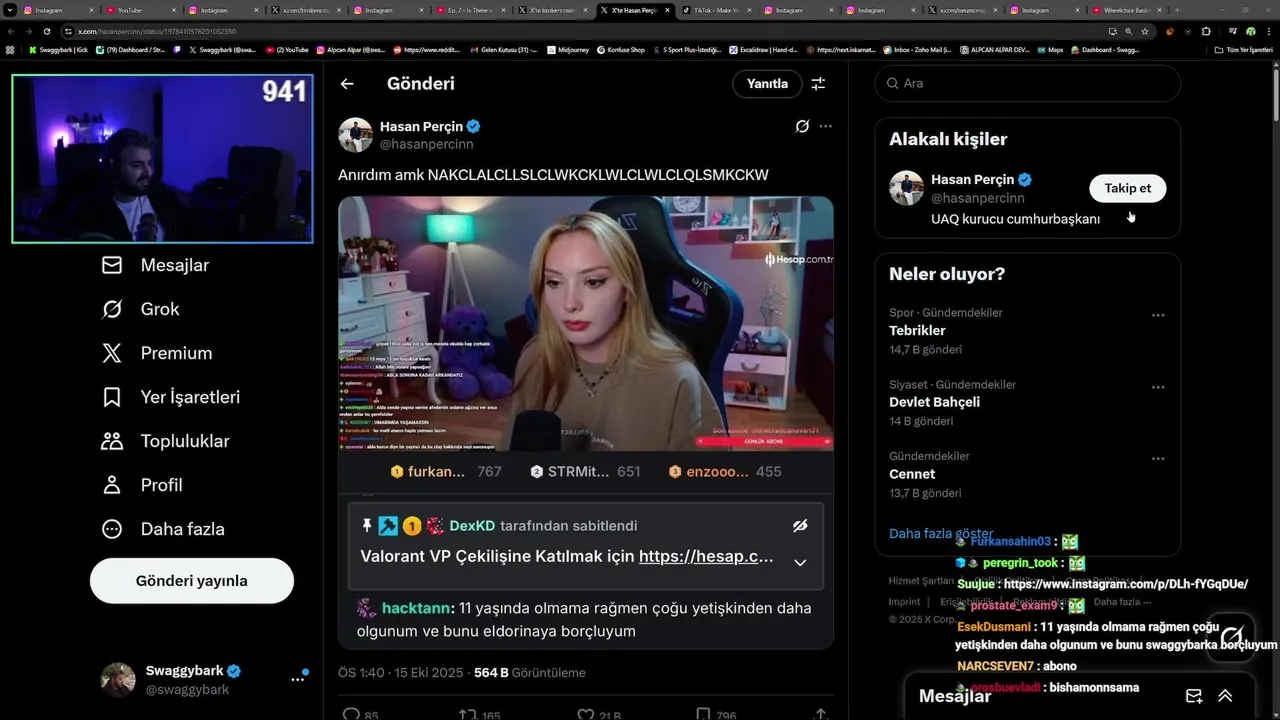Open Grok in the sidebar
This screenshot has height=720, width=1280.
click(140, 309)
